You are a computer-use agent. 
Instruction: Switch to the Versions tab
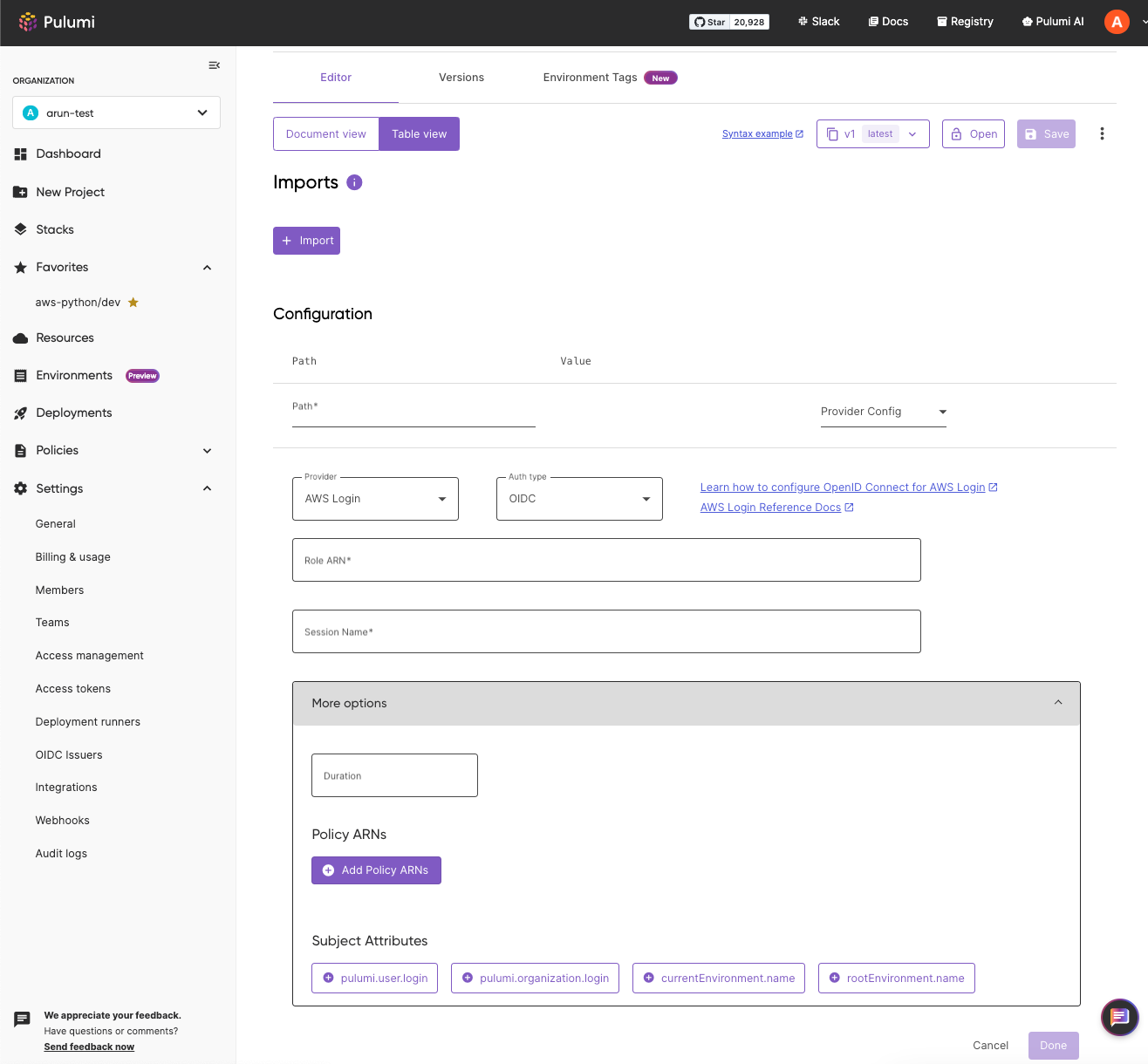click(461, 78)
